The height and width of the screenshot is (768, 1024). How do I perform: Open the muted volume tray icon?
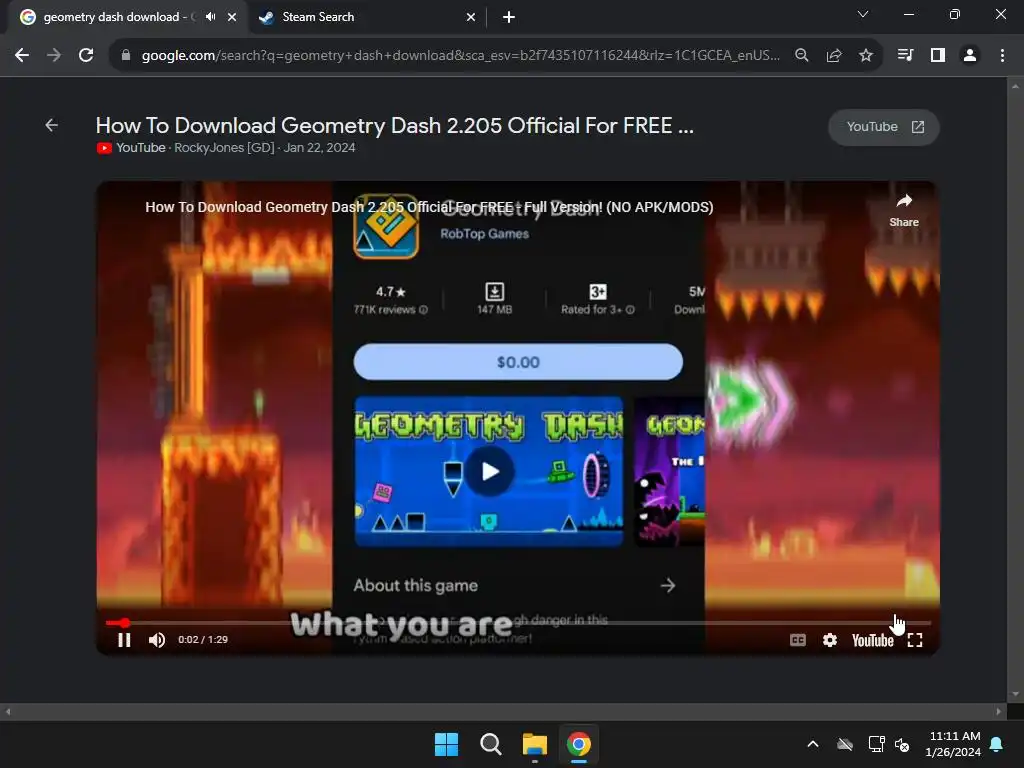click(x=903, y=744)
